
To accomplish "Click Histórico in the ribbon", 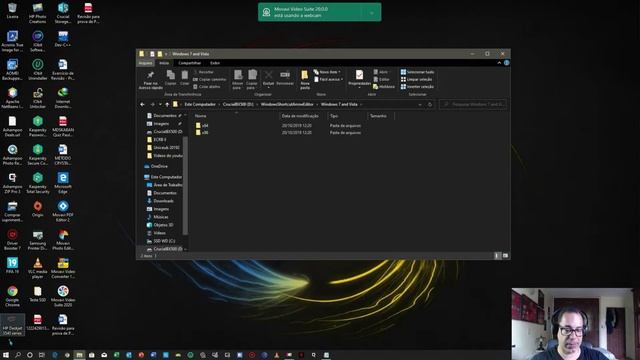I will 384,87.
